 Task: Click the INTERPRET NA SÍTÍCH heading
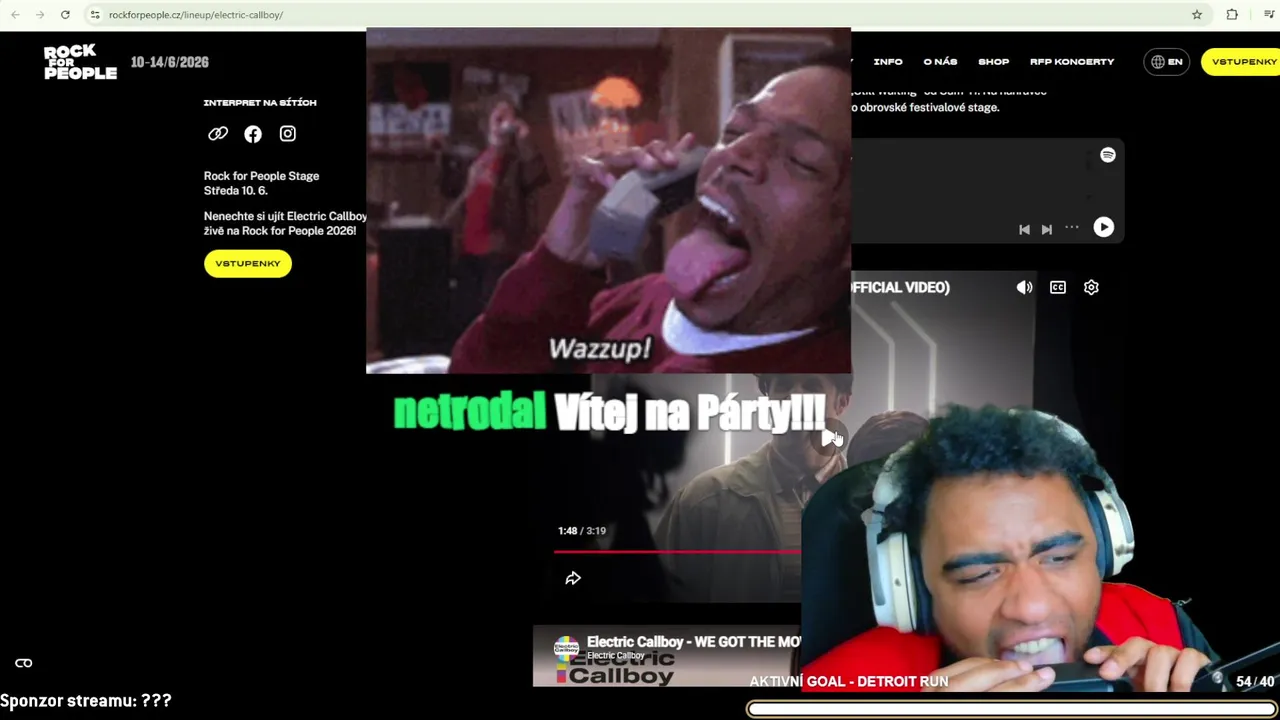tap(260, 103)
